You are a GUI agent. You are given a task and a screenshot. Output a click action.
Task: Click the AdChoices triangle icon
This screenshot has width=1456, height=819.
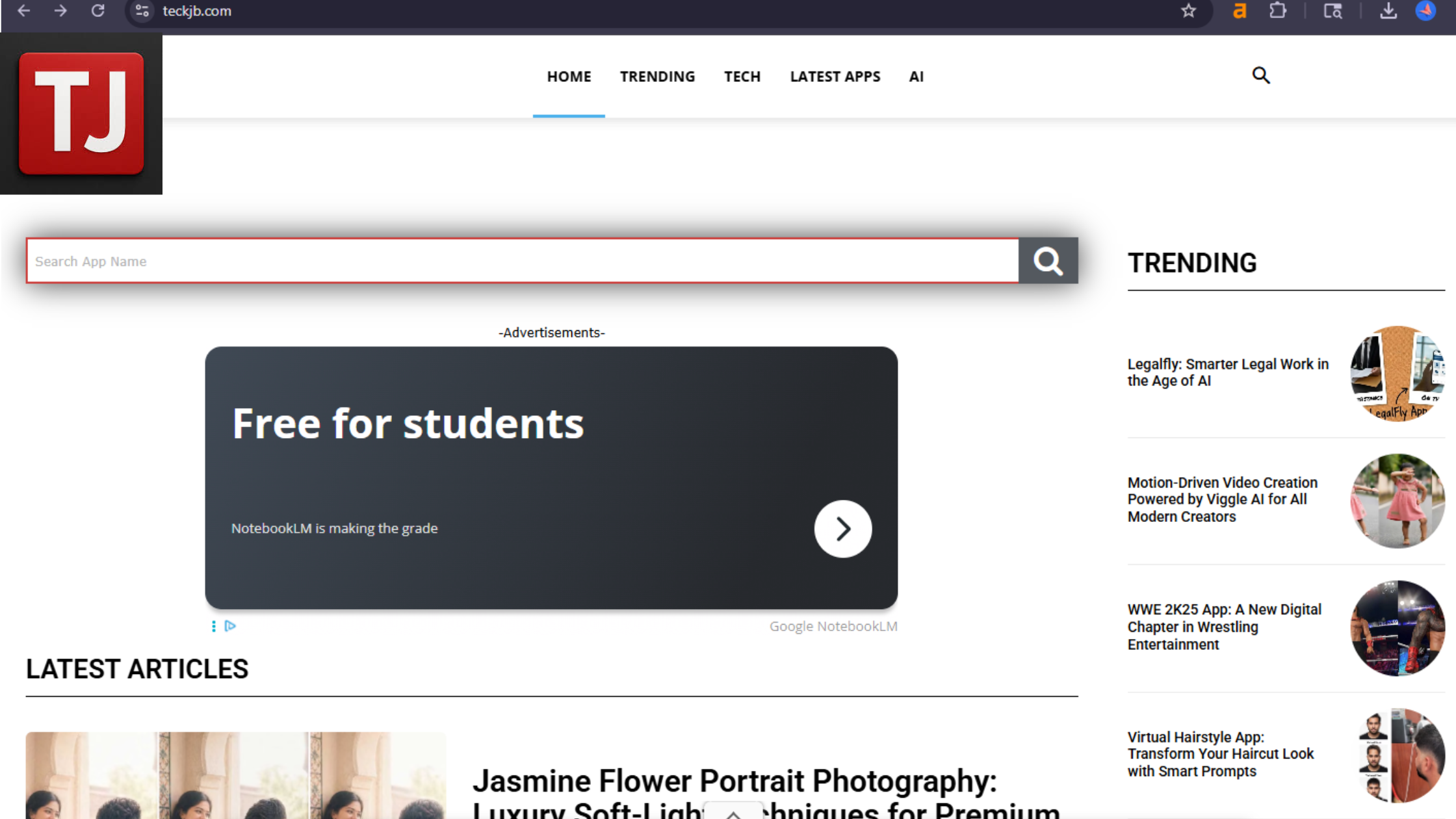point(230,626)
